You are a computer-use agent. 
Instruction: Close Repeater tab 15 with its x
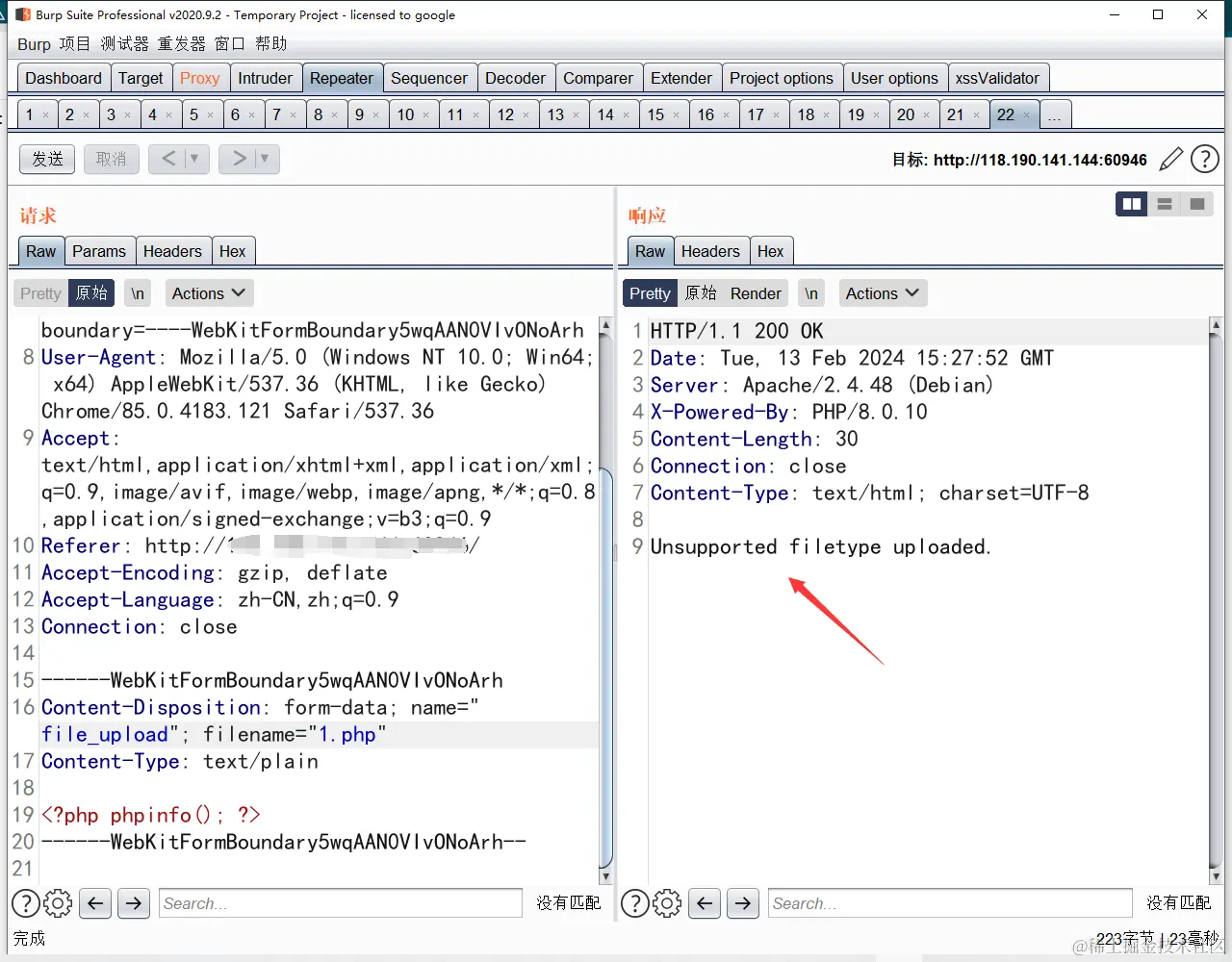point(676,115)
